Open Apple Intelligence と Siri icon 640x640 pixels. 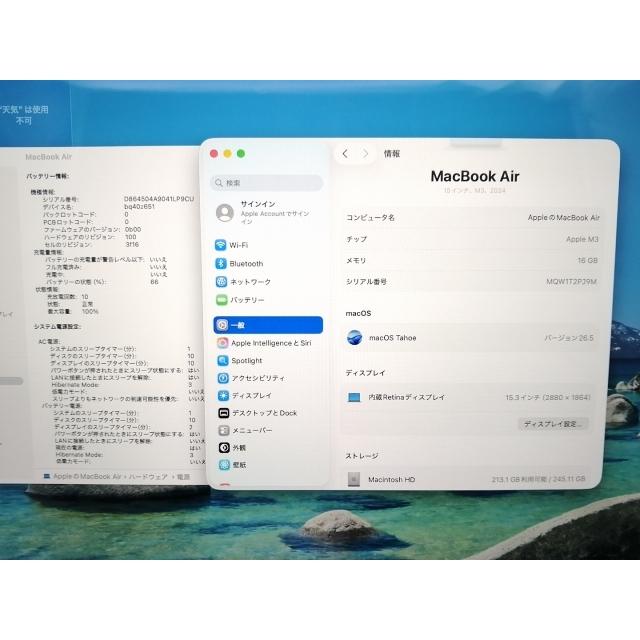point(223,343)
